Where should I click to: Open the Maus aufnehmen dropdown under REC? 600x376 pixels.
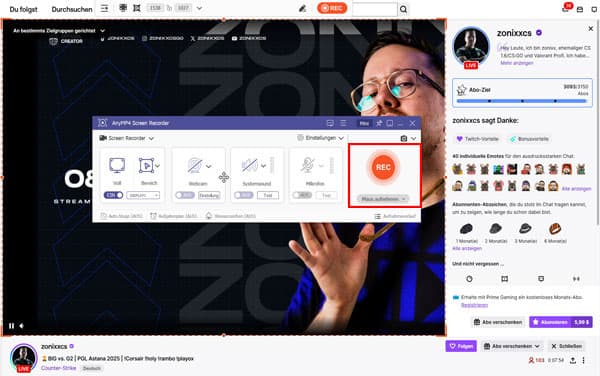(x=383, y=199)
